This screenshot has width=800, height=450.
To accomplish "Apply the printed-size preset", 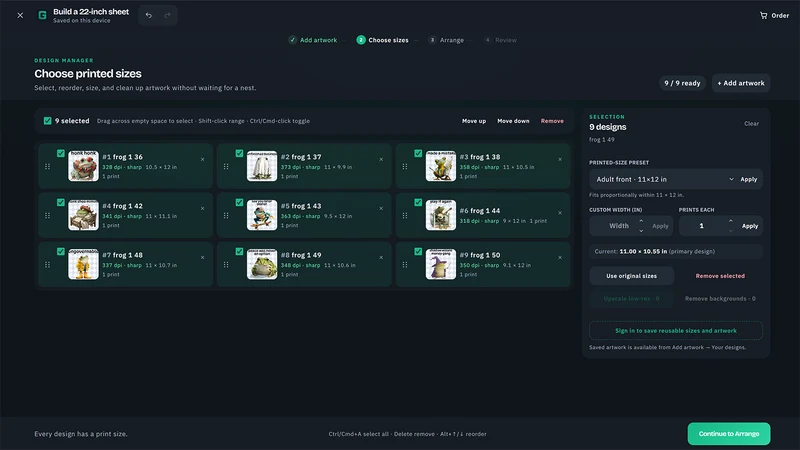I will pyautogui.click(x=748, y=179).
